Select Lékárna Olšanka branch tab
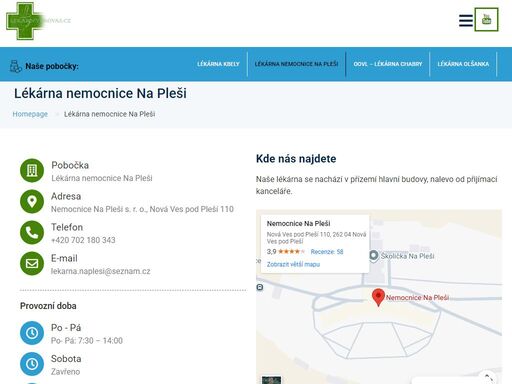 (x=463, y=64)
